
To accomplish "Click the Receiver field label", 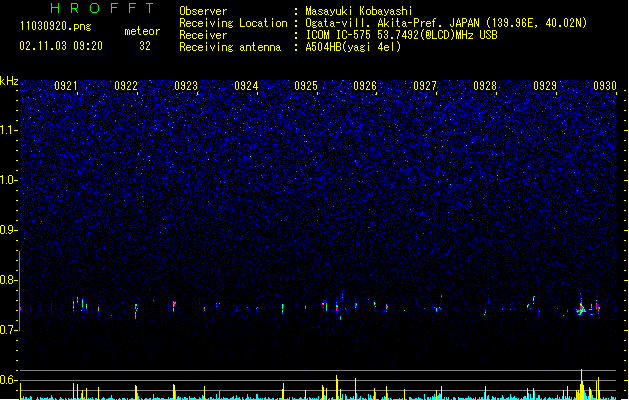I will click(203, 35).
